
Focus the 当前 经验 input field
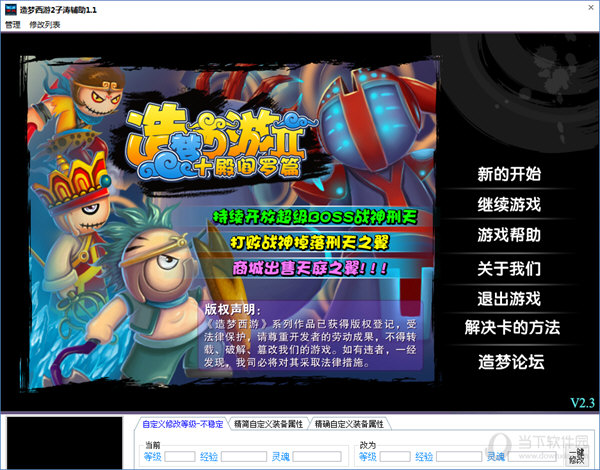coord(244,457)
